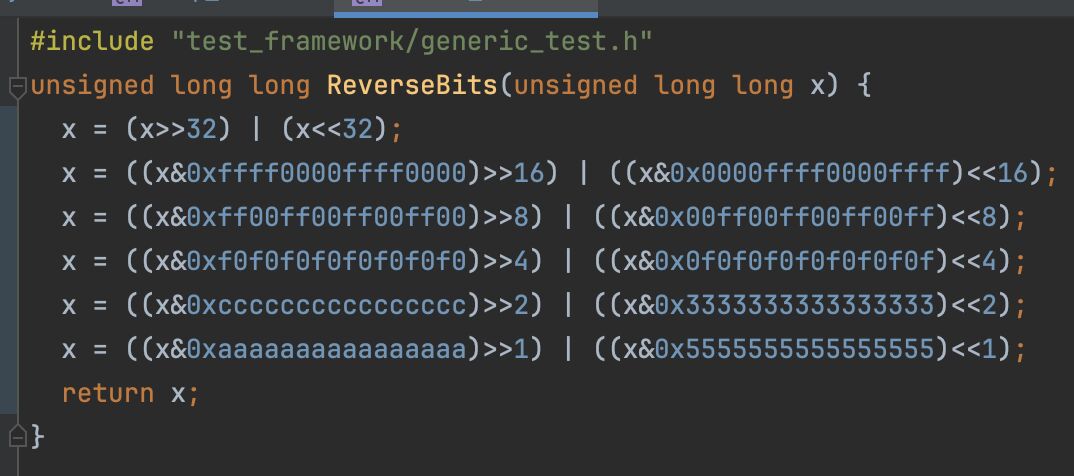
Task: Select the active editor tab with blue underline
Action: click(466, 8)
